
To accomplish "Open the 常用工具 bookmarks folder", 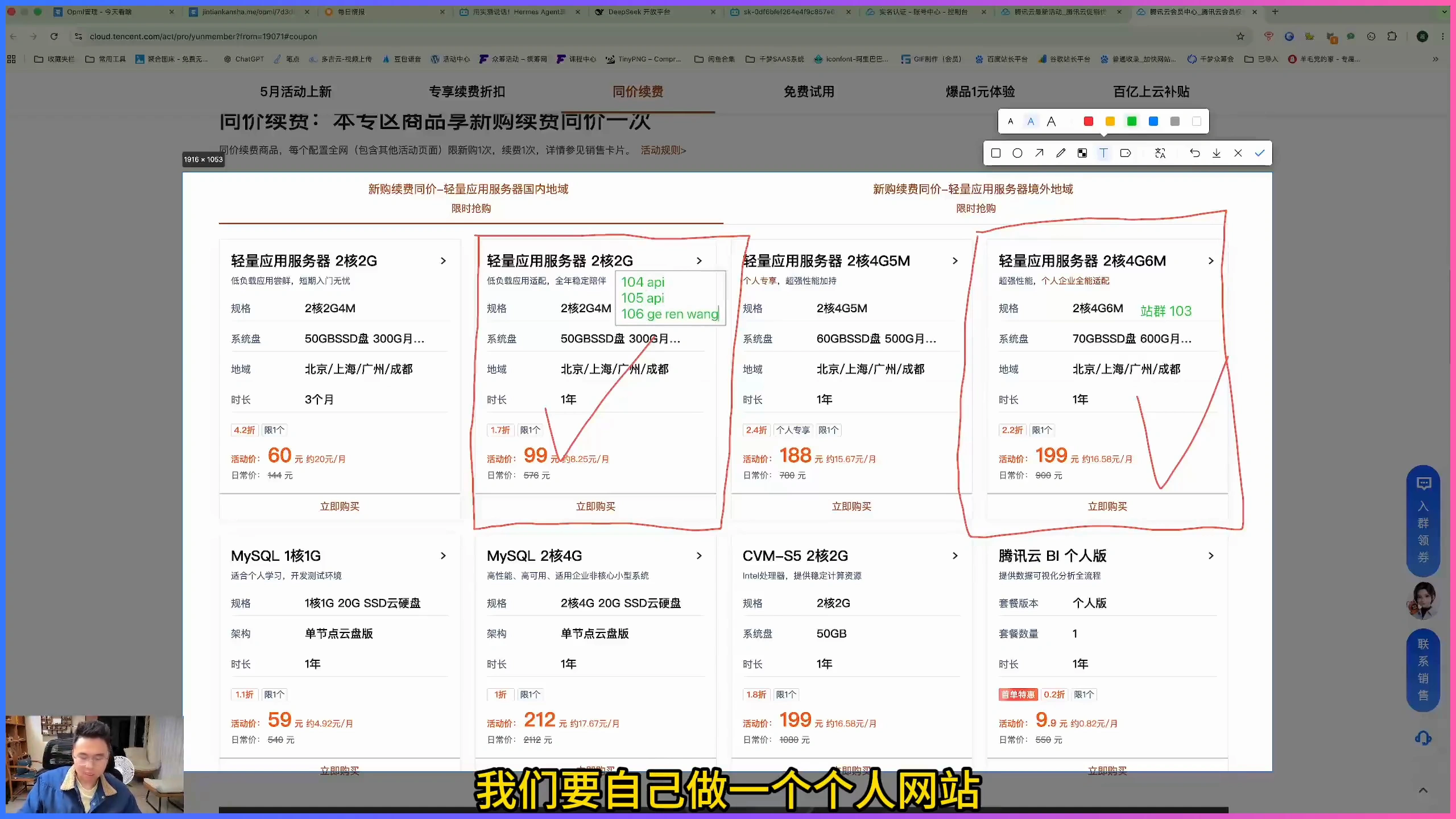I will tap(105, 59).
